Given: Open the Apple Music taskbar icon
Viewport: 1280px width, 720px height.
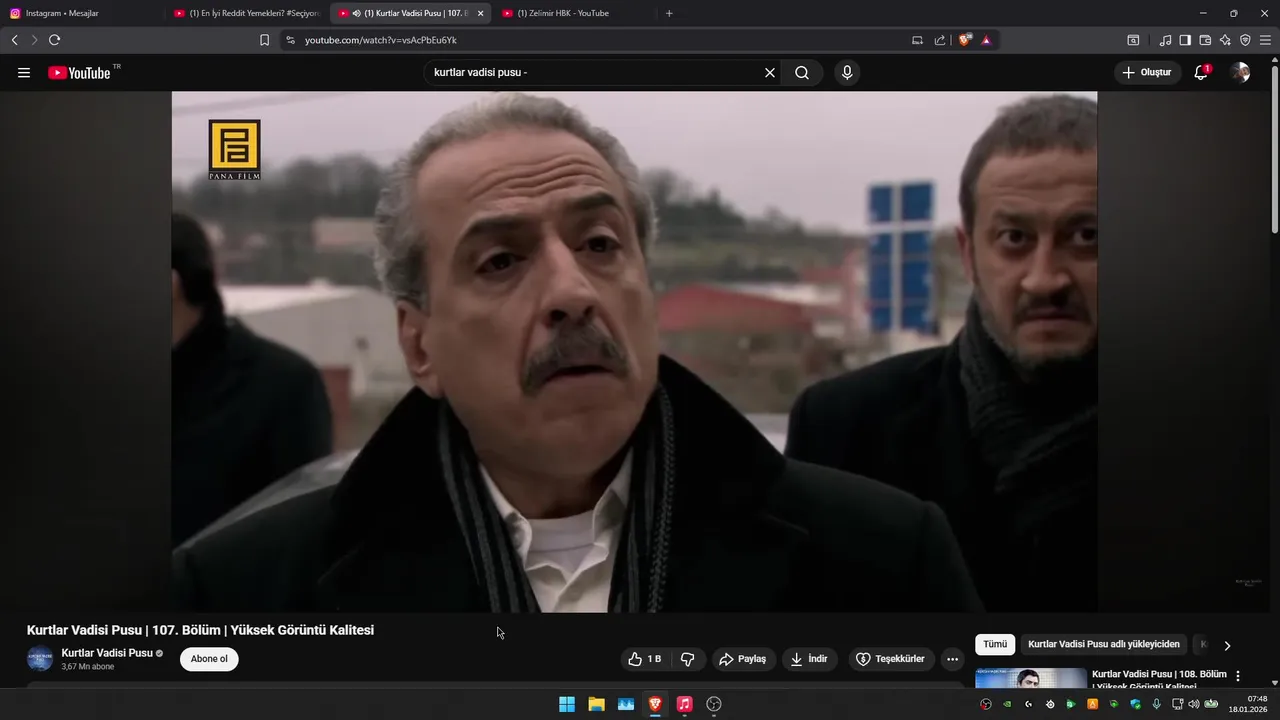Looking at the screenshot, I should [x=684, y=704].
